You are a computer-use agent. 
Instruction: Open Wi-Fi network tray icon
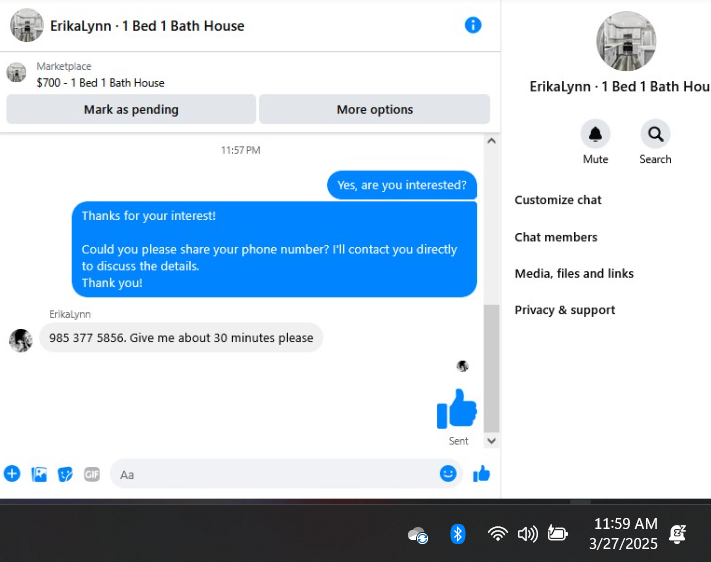pyautogui.click(x=497, y=533)
